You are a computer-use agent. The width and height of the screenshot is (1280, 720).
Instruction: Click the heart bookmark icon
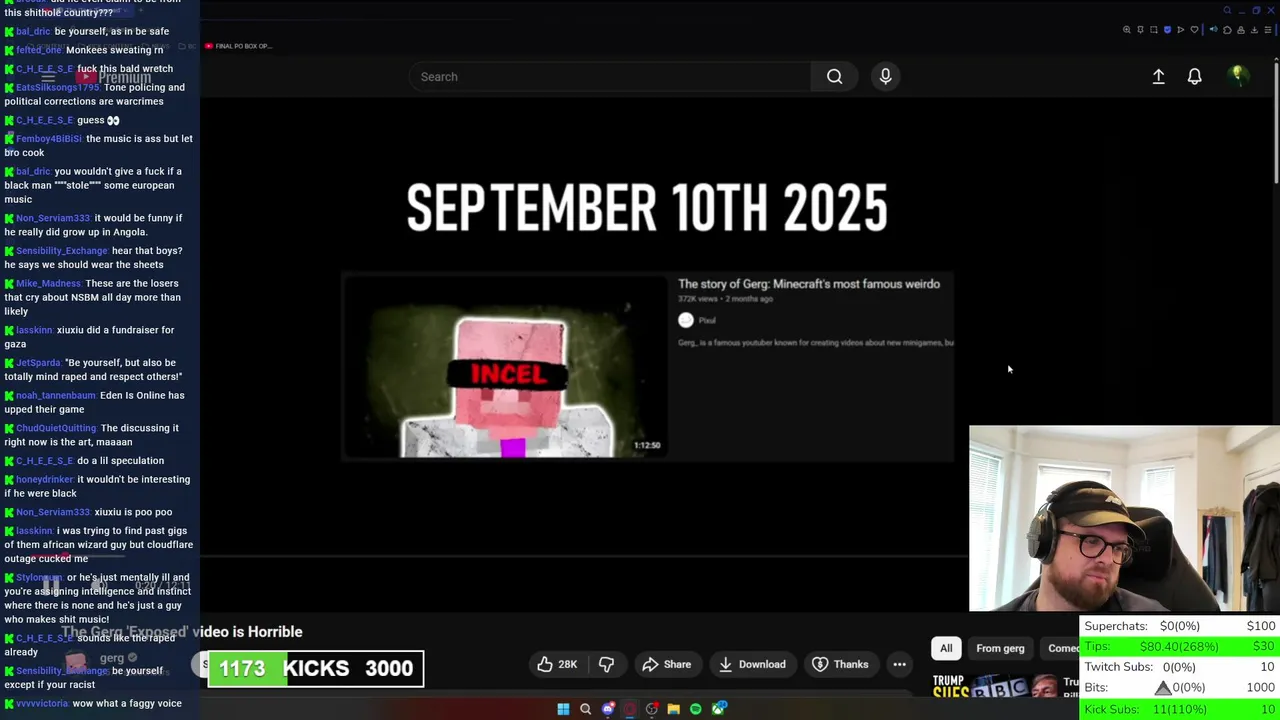pyautogui.click(x=1194, y=30)
